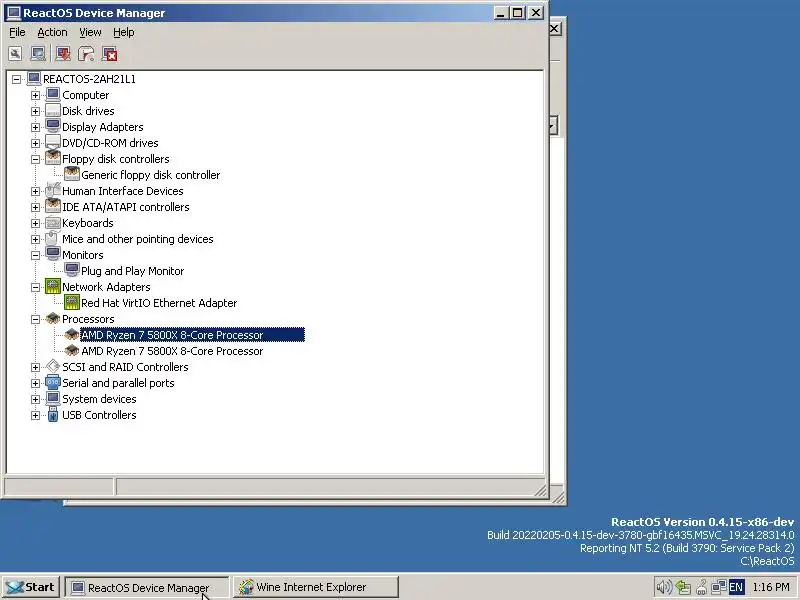Click the DVD/CD-ROM drives icon

point(53,142)
